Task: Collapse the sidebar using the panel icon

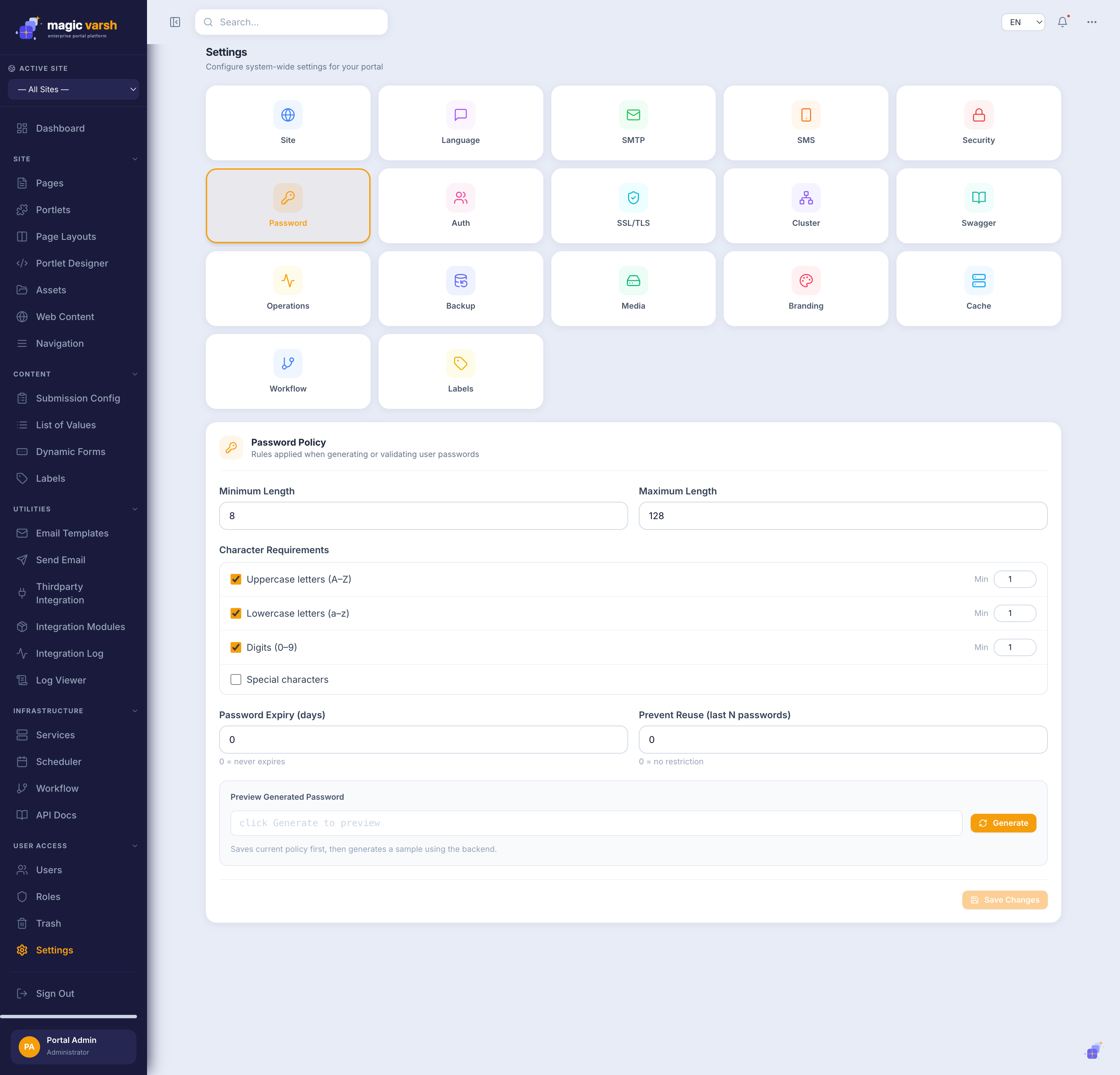Action: [x=175, y=22]
